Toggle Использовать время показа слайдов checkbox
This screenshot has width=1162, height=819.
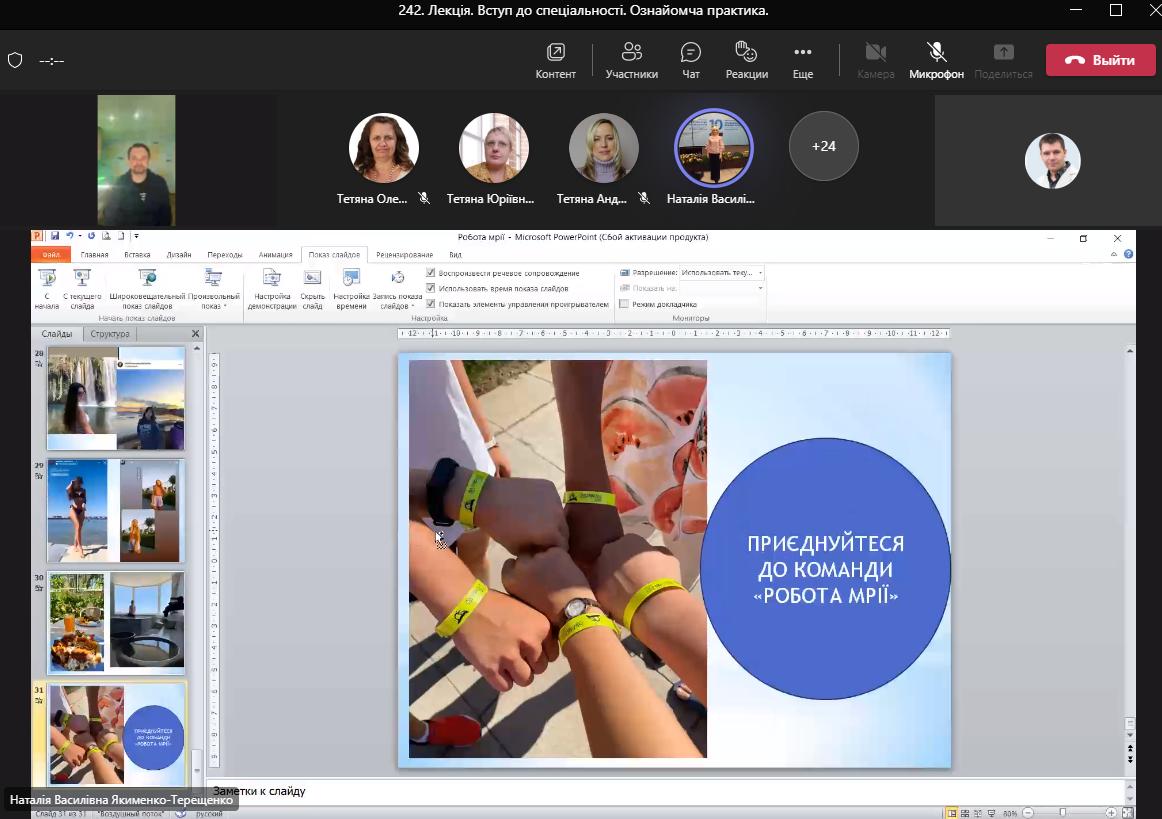[x=431, y=289]
